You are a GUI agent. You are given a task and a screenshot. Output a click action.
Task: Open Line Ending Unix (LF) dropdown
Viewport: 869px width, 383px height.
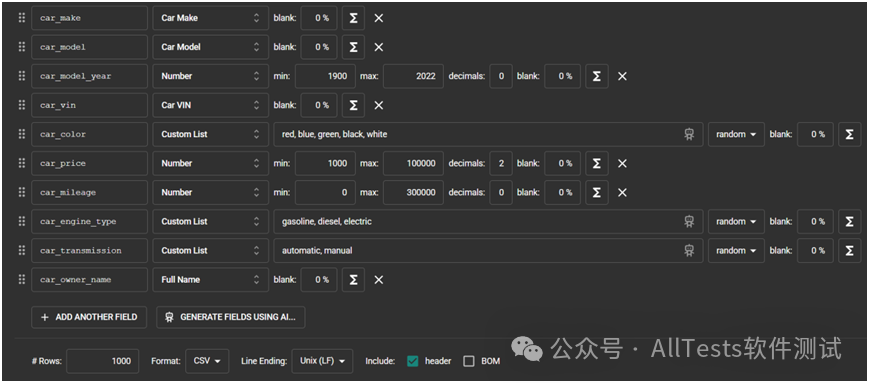click(323, 361)
